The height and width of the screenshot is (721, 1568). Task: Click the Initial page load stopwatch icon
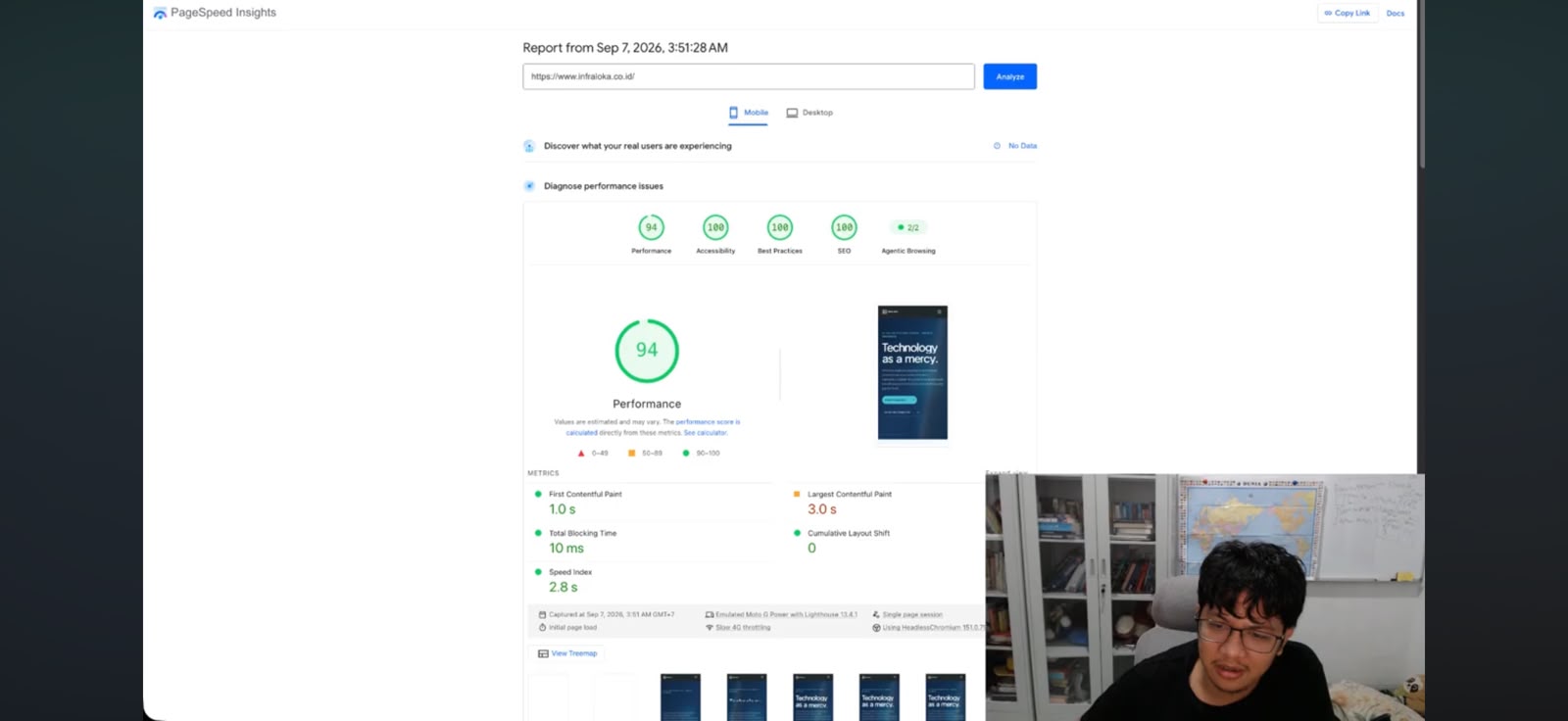coord(543,627)
